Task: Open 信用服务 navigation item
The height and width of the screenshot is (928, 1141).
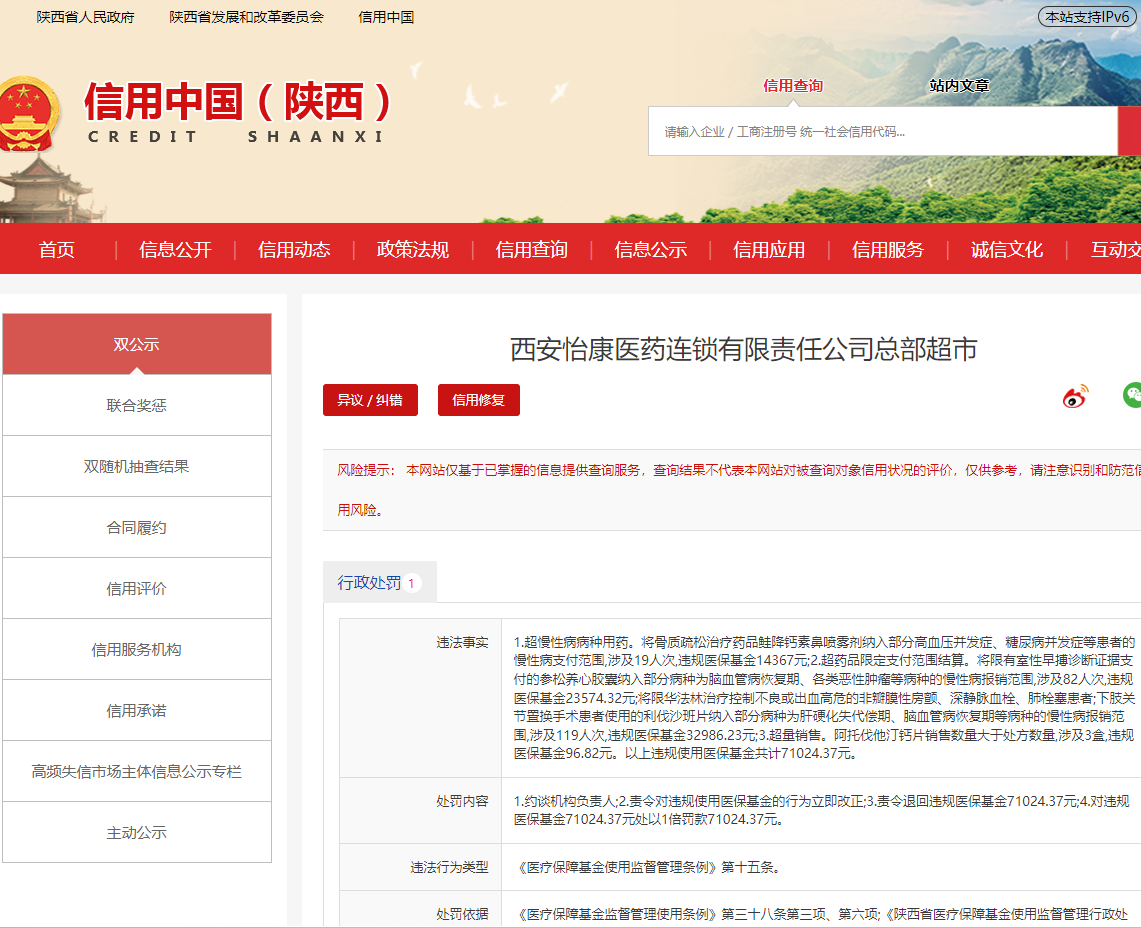Action: (888, 250)
